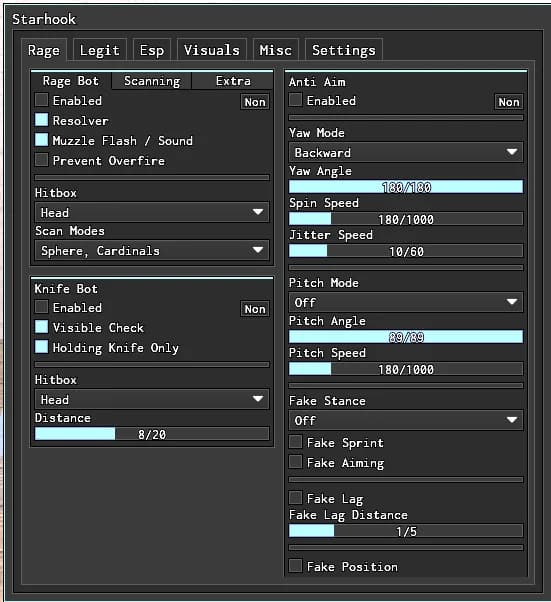Image resolution: width=551 pixels, height=602 pixels.
Task: Toggle Muzzle Flash / Sound checkbox
Action: 41,140
